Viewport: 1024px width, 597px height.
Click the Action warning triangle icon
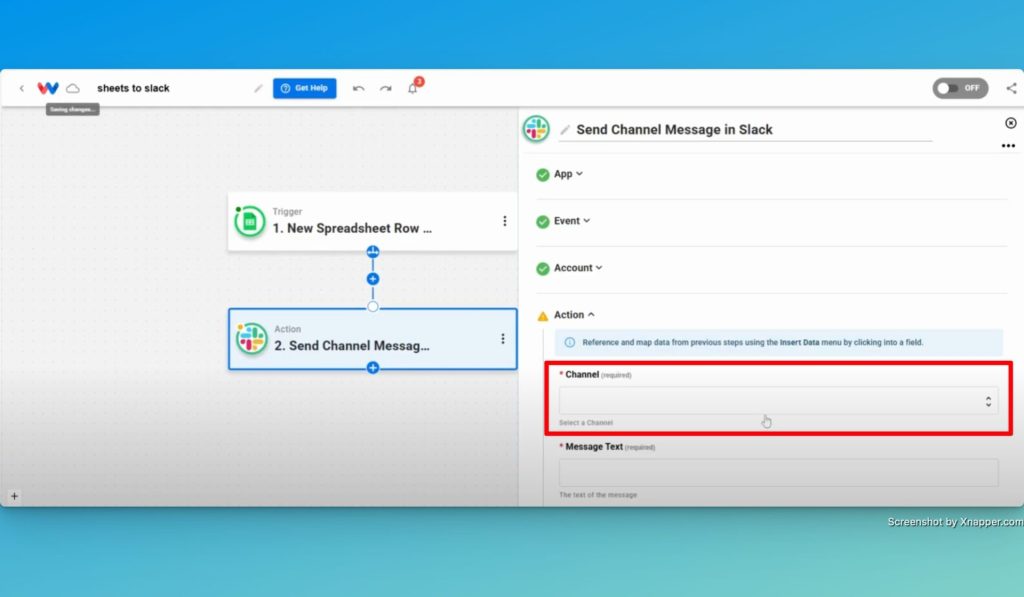[x=542, y=316]
